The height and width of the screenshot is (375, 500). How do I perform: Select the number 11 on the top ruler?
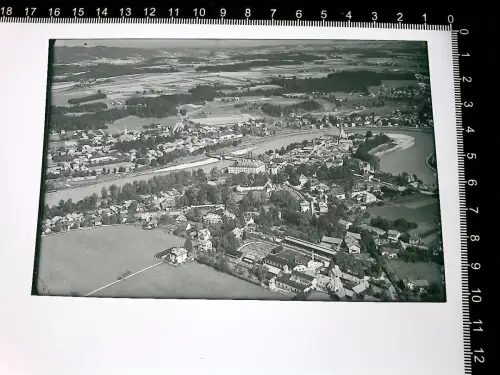coord(174,12)
